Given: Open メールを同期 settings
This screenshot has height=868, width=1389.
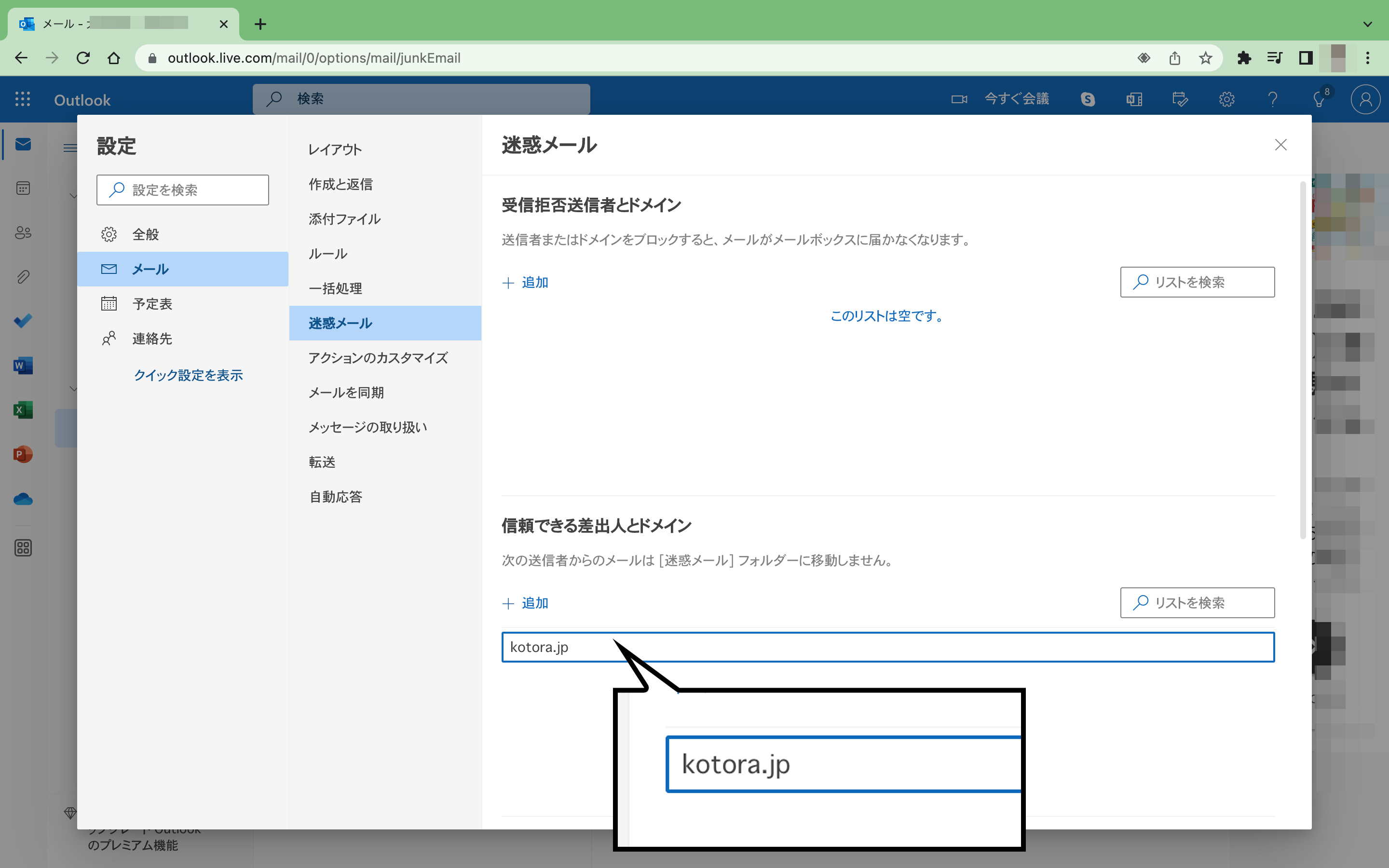Looking at the screenshot, I should pos(385,393).
